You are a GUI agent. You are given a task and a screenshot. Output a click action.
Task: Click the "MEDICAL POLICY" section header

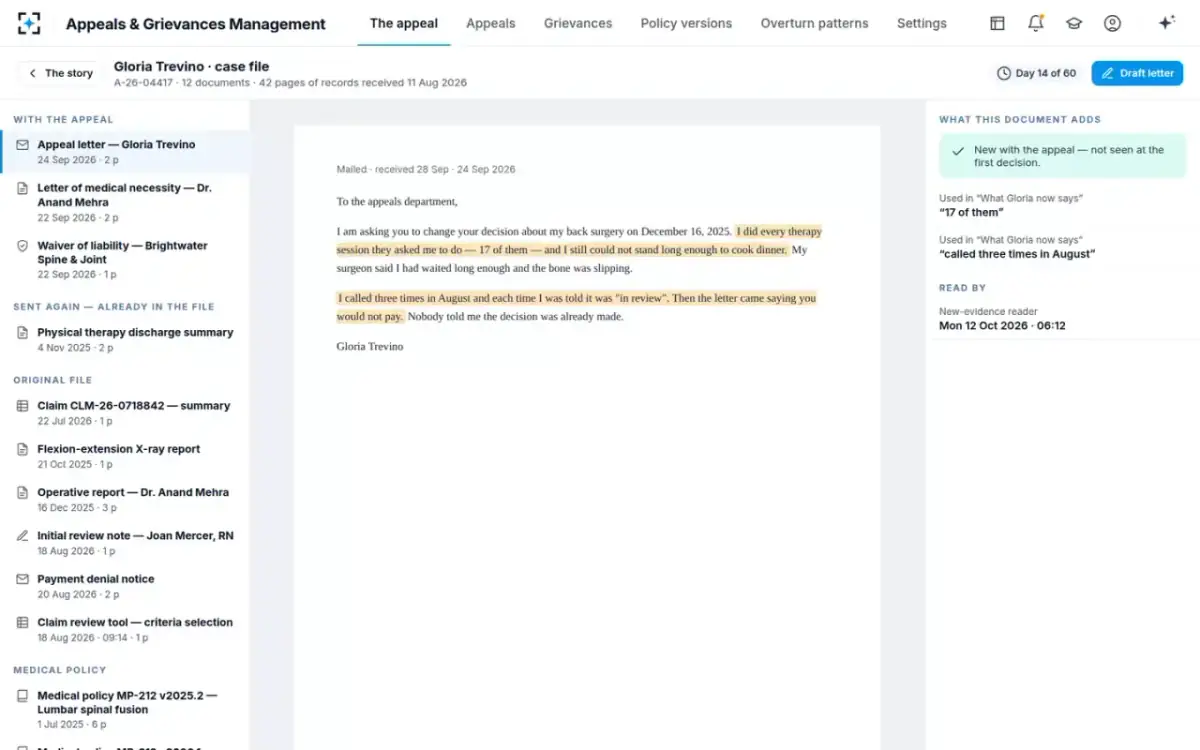click(59, 670)
